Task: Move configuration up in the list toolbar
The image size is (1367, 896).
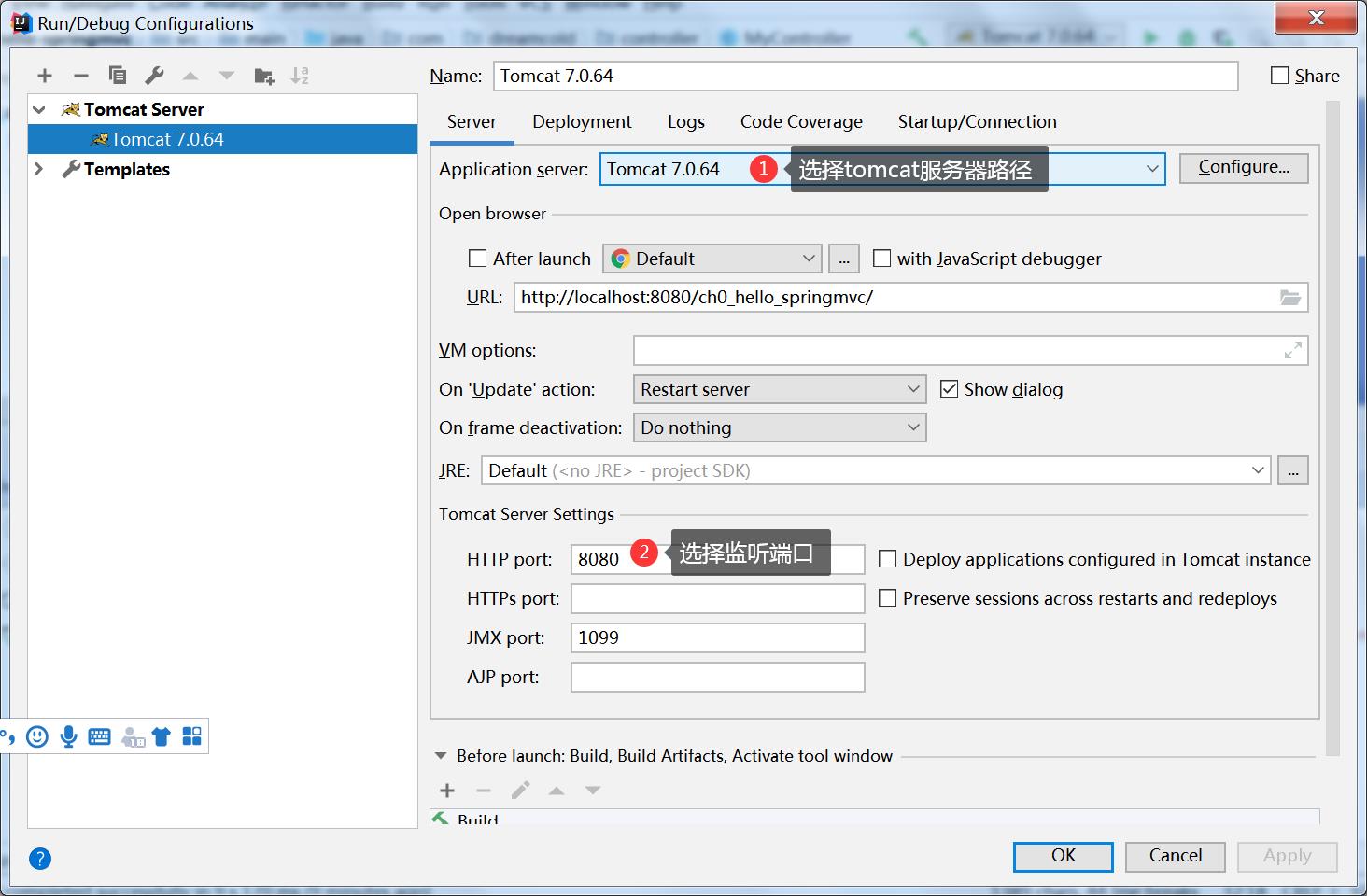Action: point(190,76)
